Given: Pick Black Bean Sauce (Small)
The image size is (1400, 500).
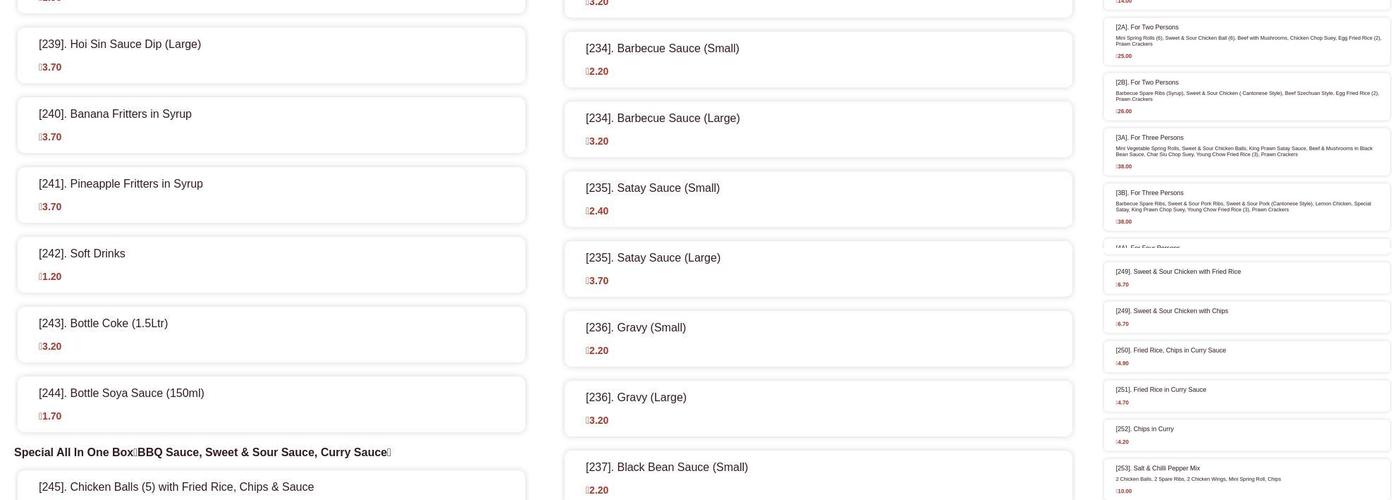Looking at the screenshot, I should (x=818, y=476).
